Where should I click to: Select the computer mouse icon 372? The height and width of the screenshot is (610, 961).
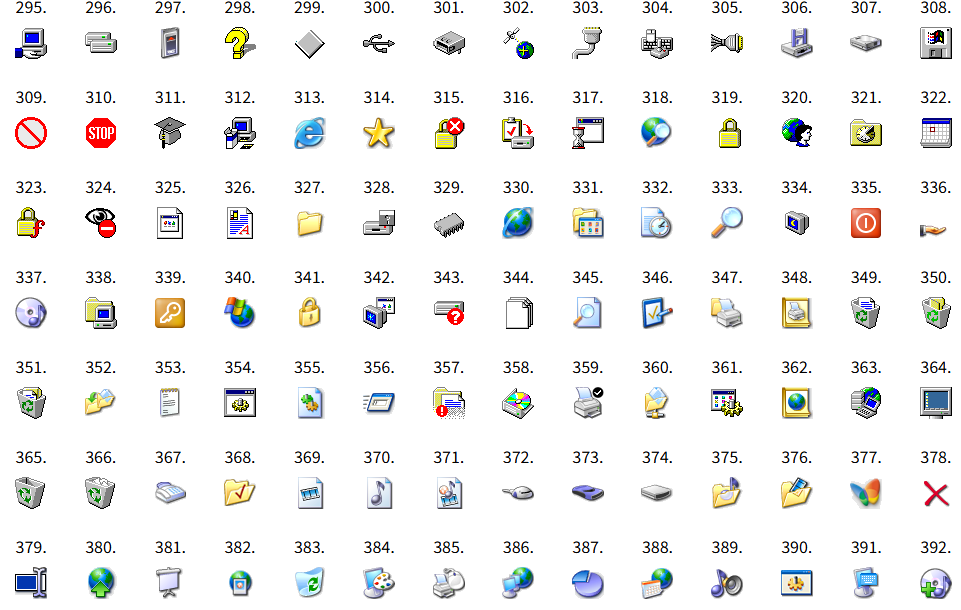click(518, 492)
